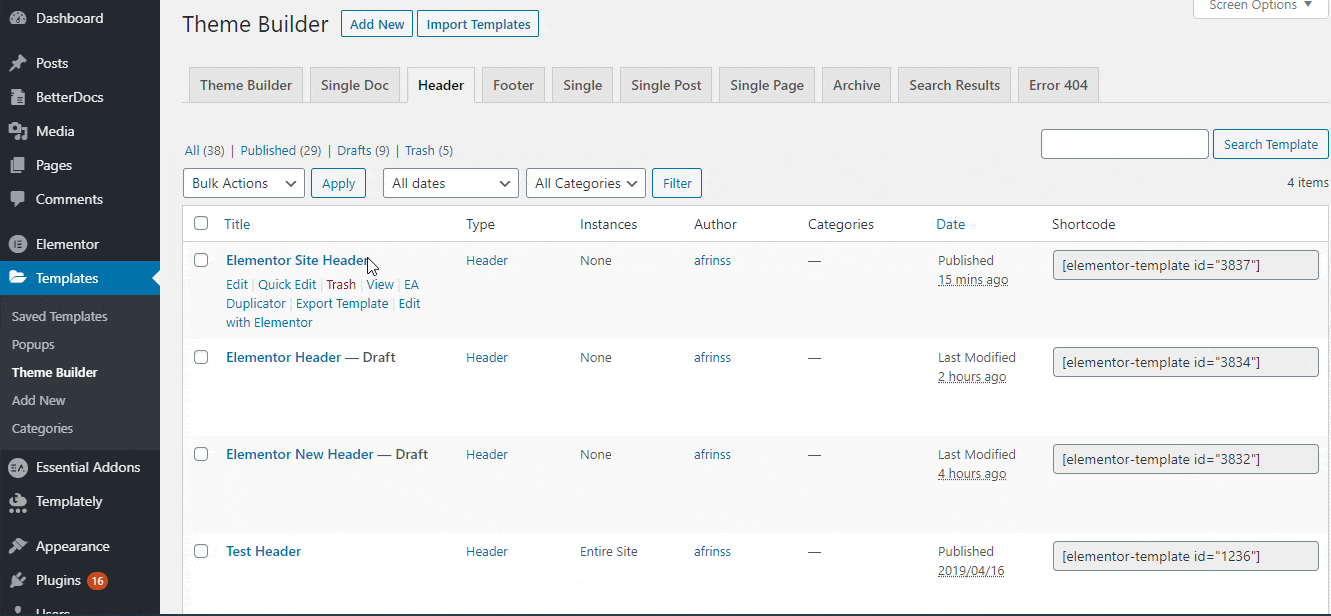The height and width of the screenshot is (616, 1331).
Task: Open the Plugins plug icon
Action: (18, 580)
